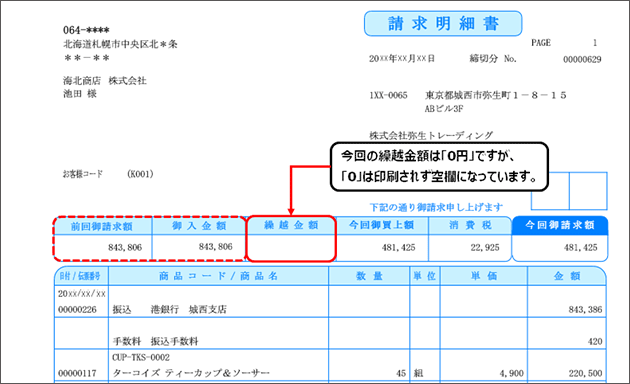Click the entry 振込 港銀行 城西支店
This screenshot has height=384, width=630.
pos(170,309)
